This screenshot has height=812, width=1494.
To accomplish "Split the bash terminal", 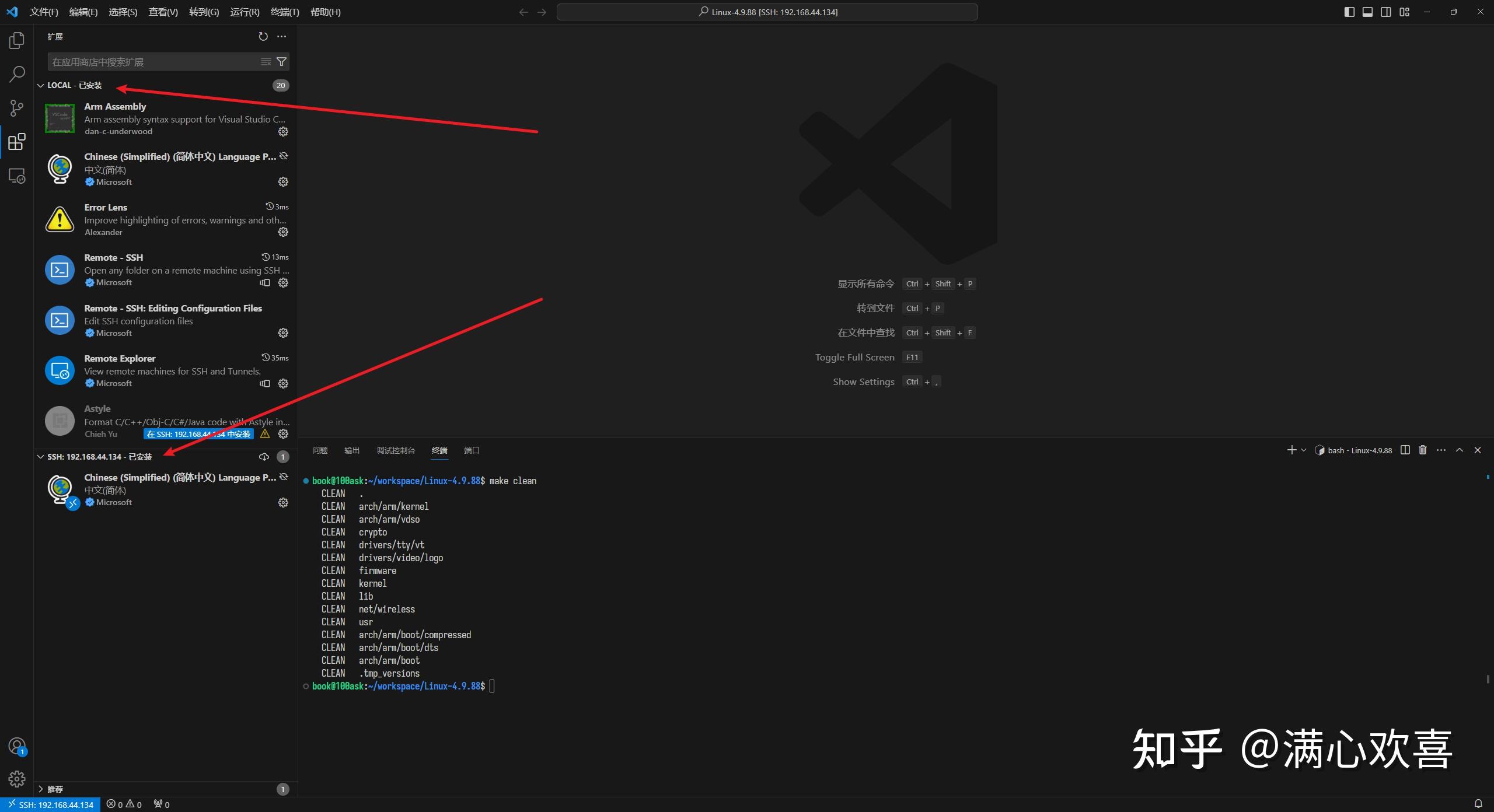I will [1405, 450].
